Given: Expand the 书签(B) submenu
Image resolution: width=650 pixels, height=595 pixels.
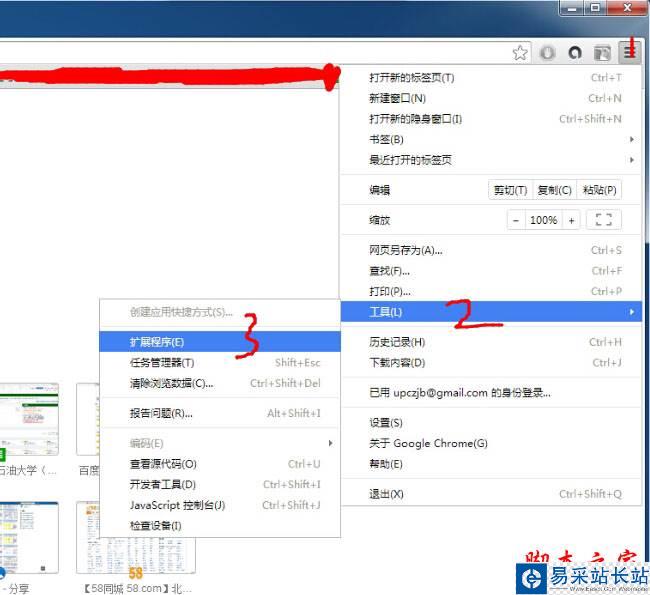Looking at the screenshot, I should [491, 139].
